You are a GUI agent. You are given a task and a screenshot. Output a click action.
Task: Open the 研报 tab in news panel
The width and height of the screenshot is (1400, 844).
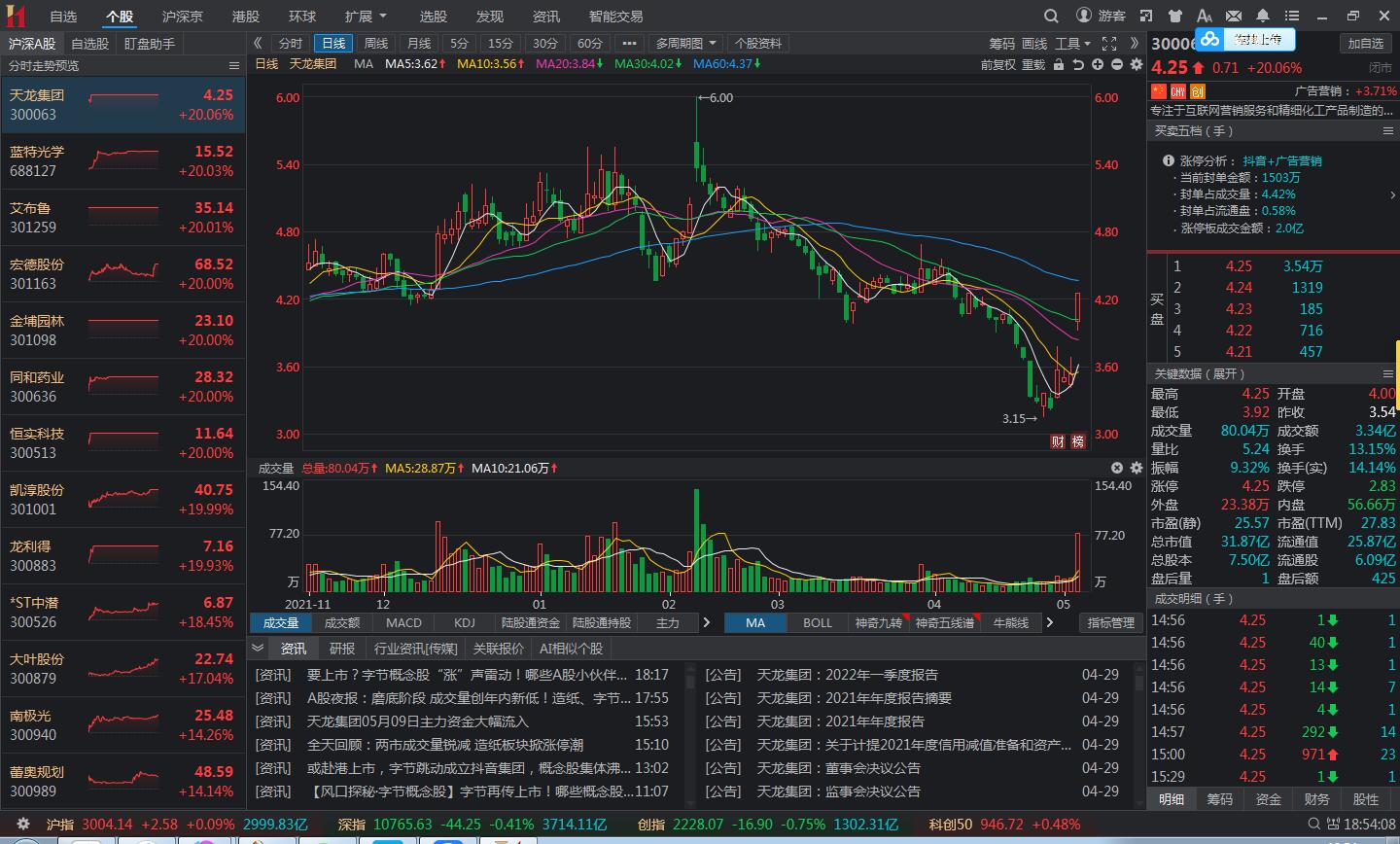click(x=342, y=649)
